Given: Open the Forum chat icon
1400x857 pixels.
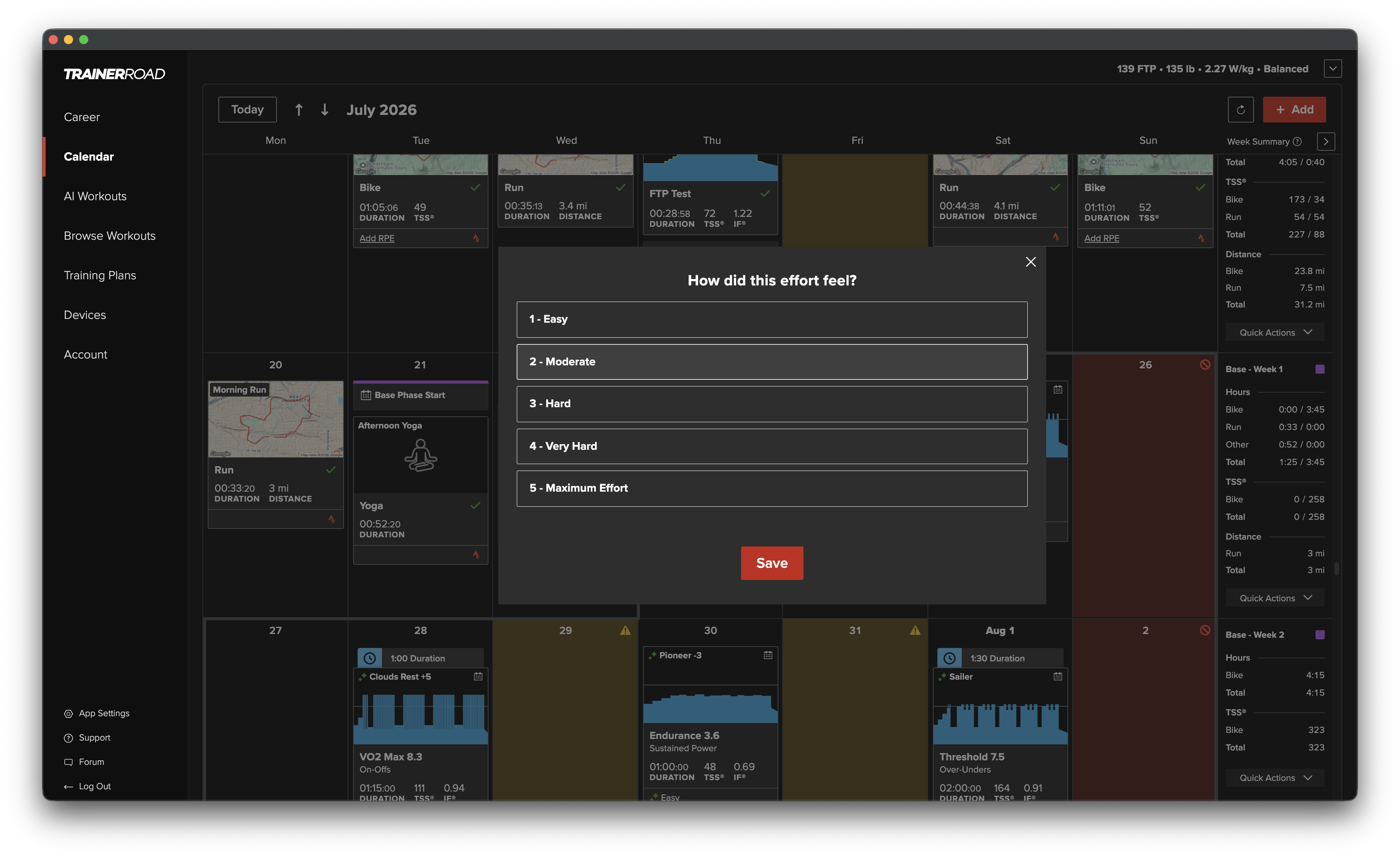Looking at the screenshot, I should [x=69, y=762].
